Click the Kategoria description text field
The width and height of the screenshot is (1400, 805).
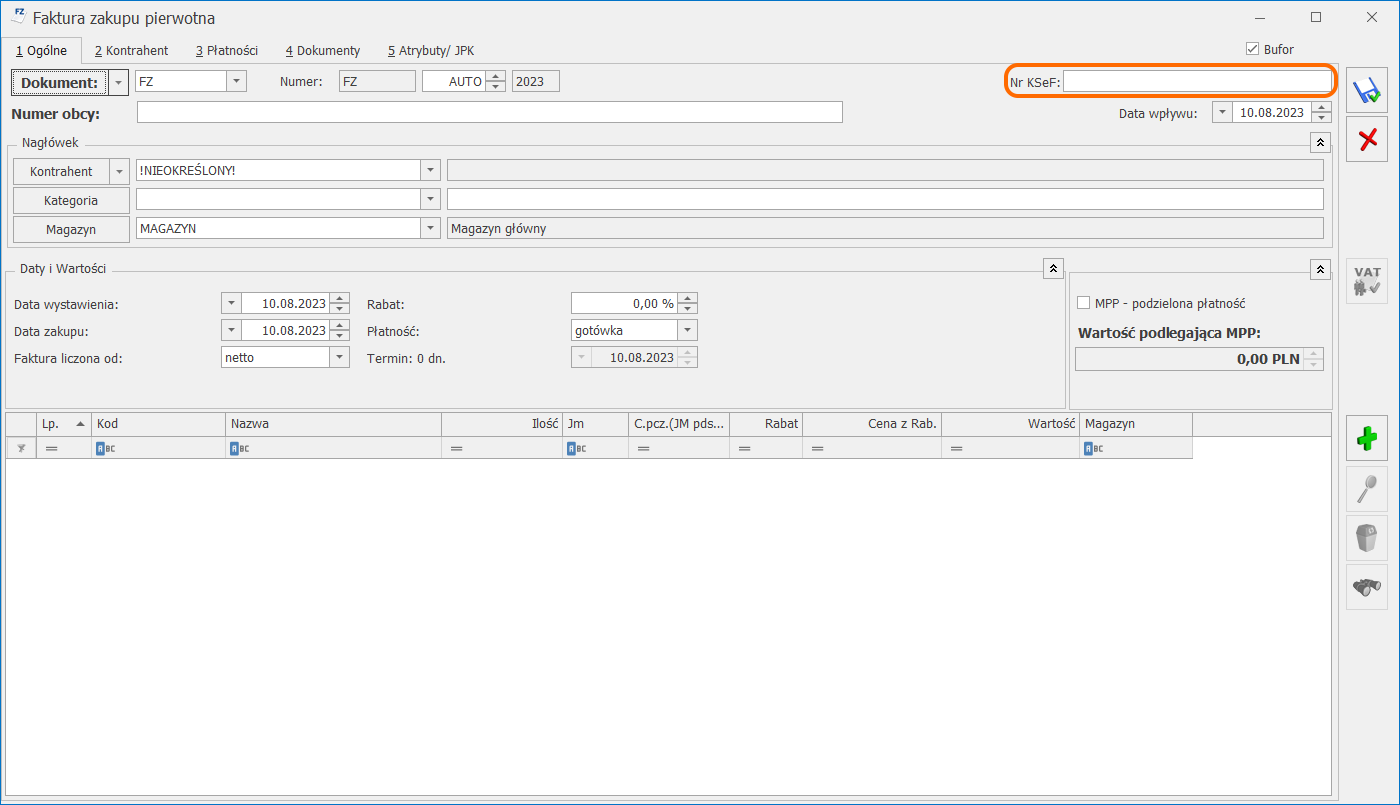(x=885, y=199)
